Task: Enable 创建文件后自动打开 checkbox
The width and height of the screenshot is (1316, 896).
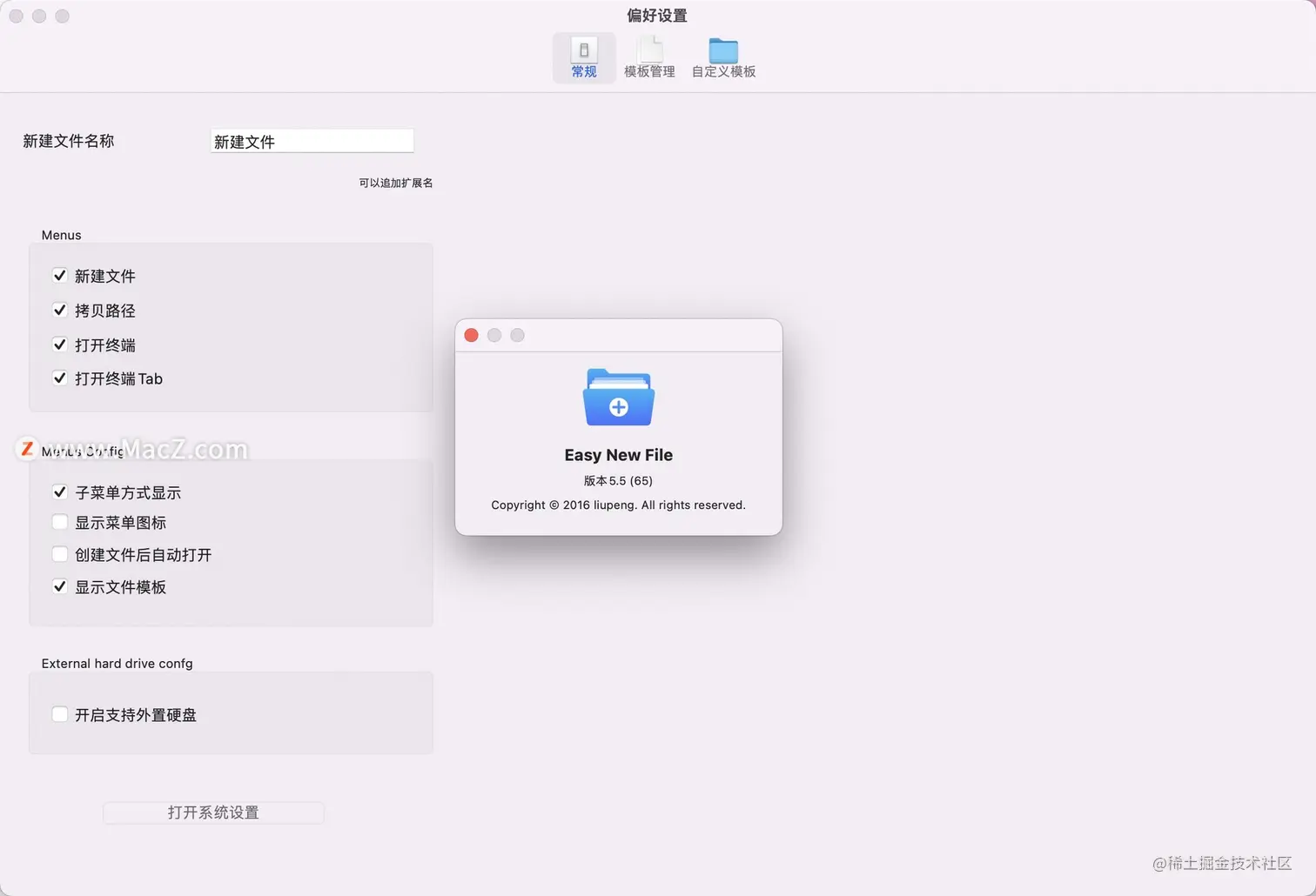Action: click(60, 554)
